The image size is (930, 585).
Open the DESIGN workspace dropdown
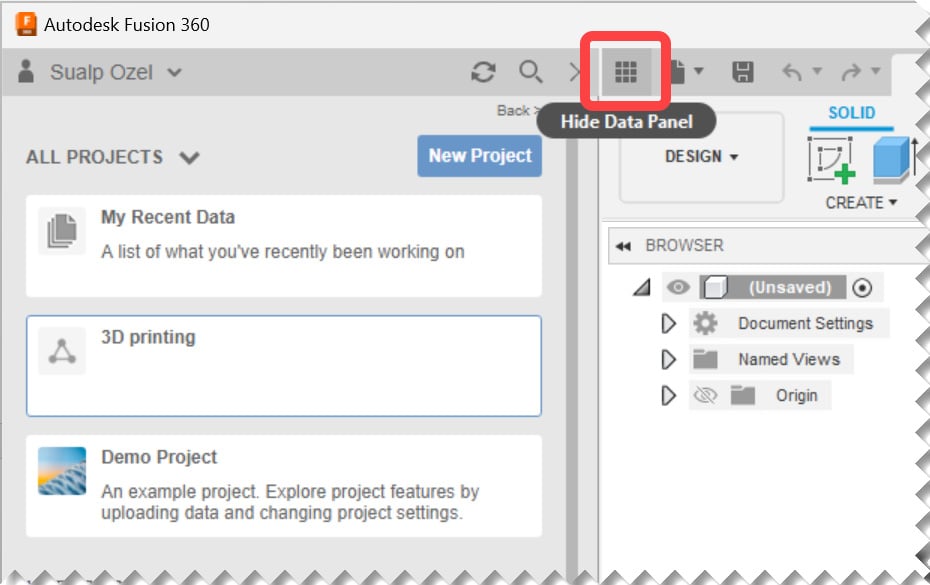click(x=702, y=157)
